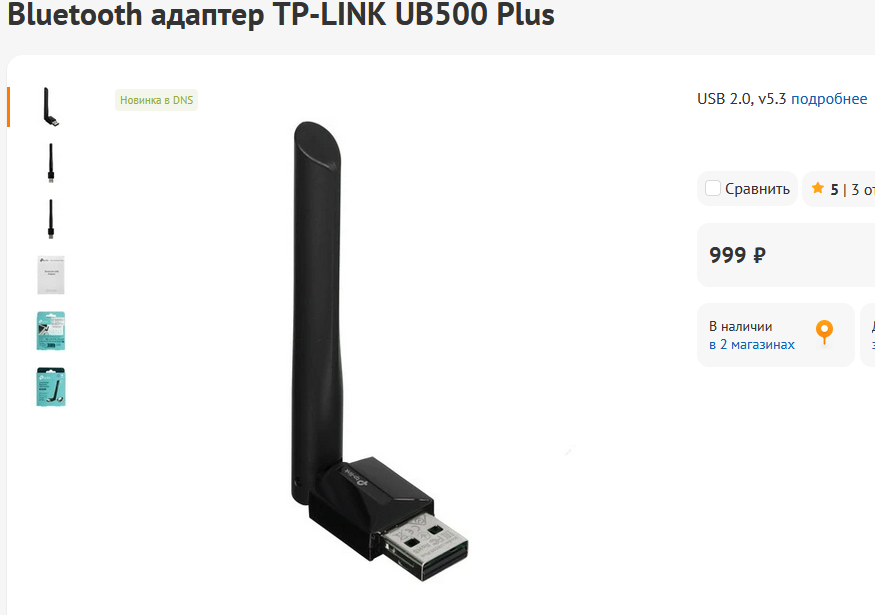875x615 pixels.
Task: Select the first angled adapter thumbnail
Action: click(x=51, y=107)
